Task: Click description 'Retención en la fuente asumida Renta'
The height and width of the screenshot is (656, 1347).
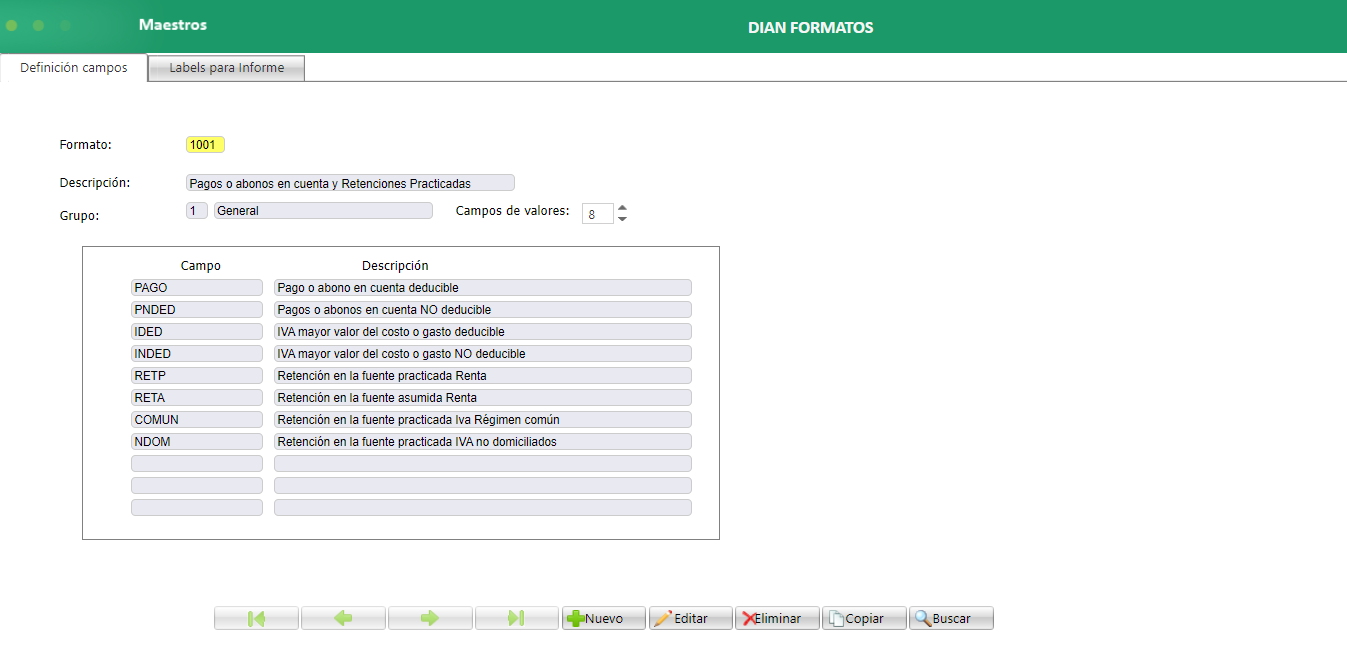Action: coord(483,398)
